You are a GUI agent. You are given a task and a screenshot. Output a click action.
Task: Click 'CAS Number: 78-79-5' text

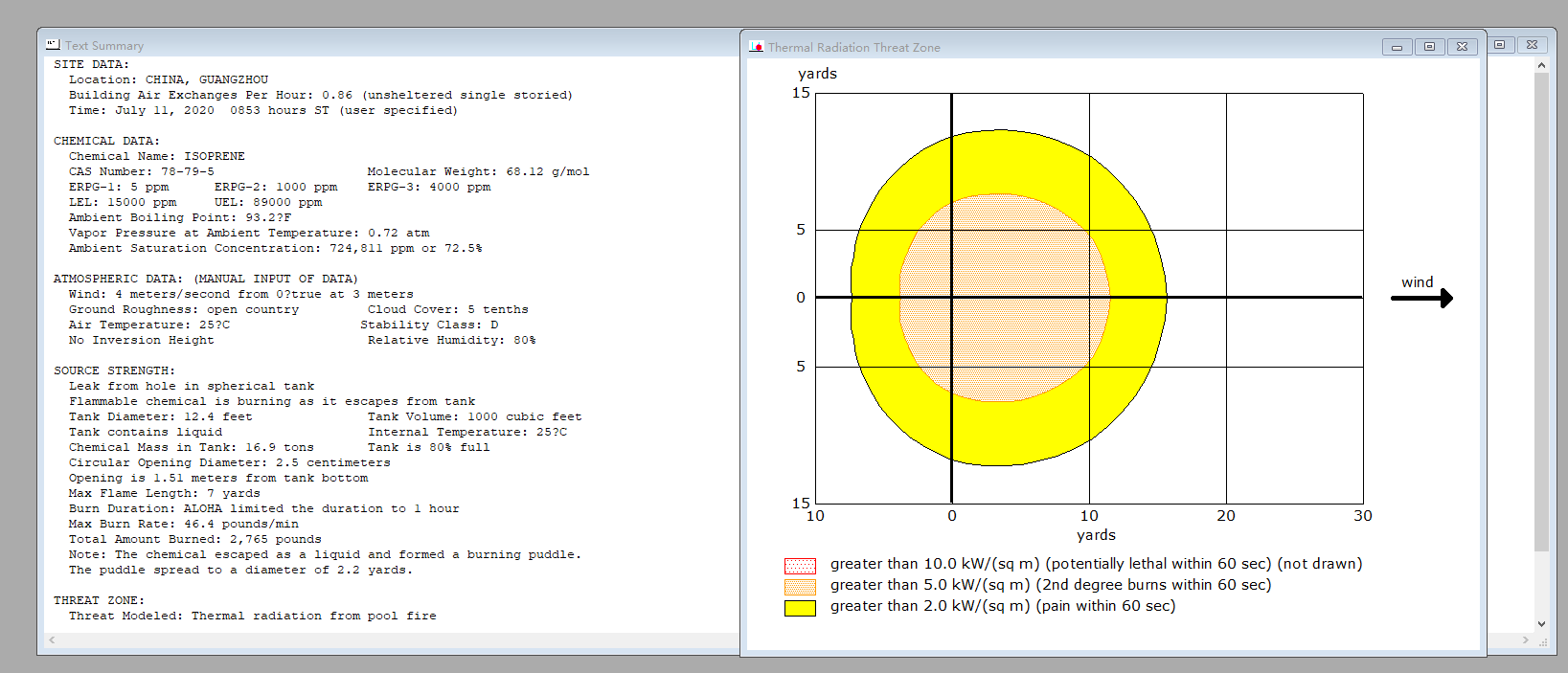pyautogui.click(x=141, y=171)
